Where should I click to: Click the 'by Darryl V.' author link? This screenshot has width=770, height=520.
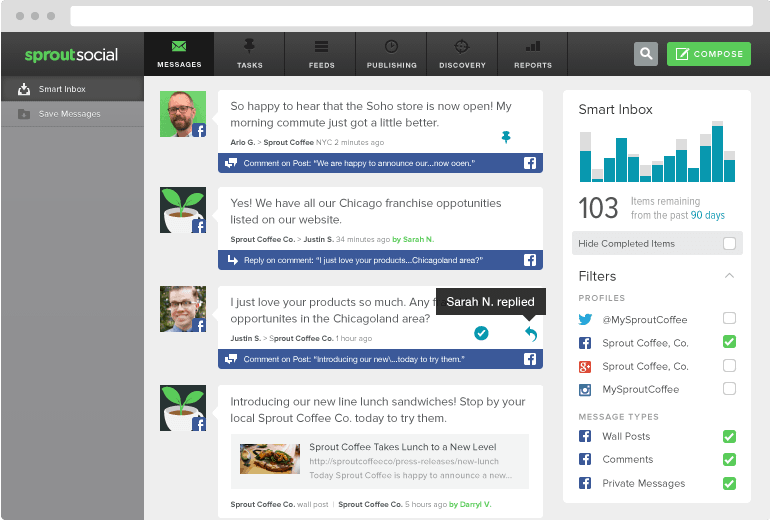coord(470,504)
